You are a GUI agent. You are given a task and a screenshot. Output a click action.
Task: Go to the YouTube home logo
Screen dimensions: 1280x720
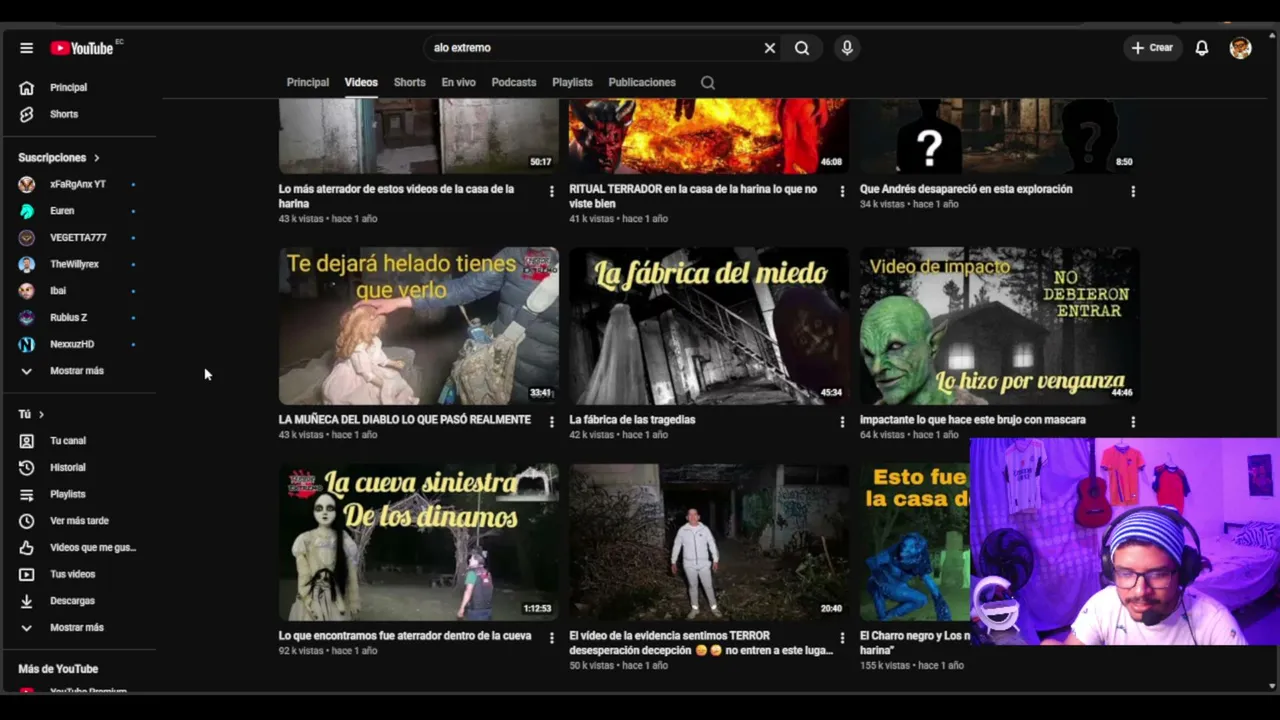(82, 48)
